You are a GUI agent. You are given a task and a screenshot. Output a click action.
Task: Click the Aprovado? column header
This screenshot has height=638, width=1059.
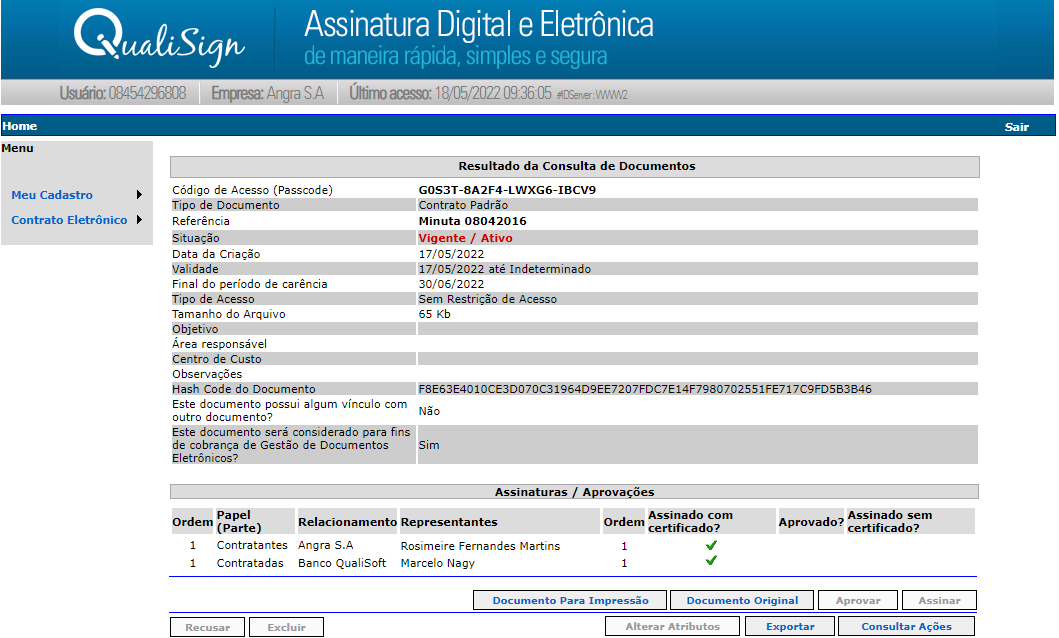point(811,523)
